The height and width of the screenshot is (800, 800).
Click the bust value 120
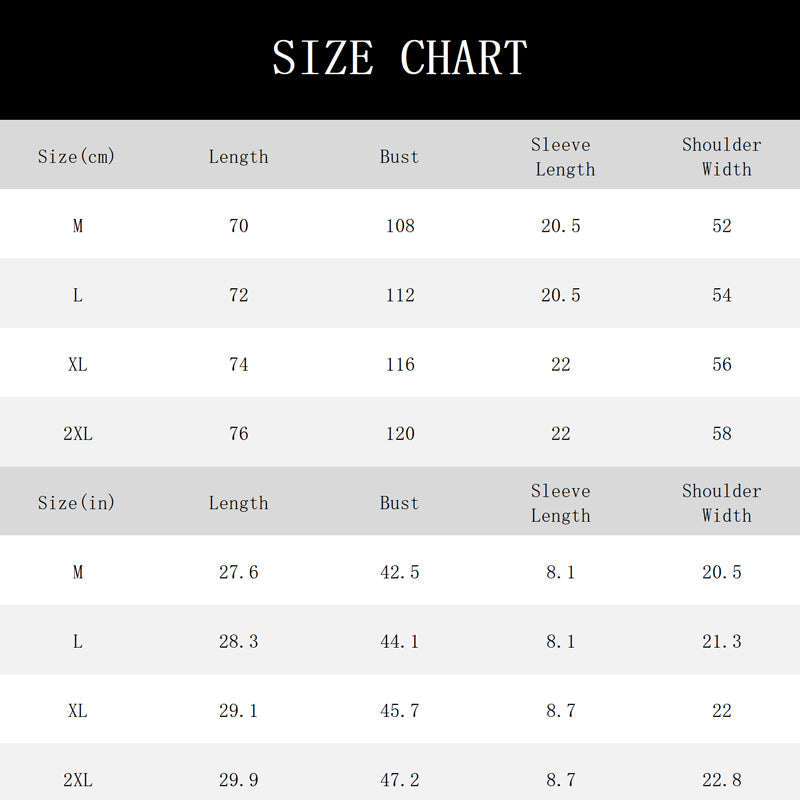(x=400, y=434)
